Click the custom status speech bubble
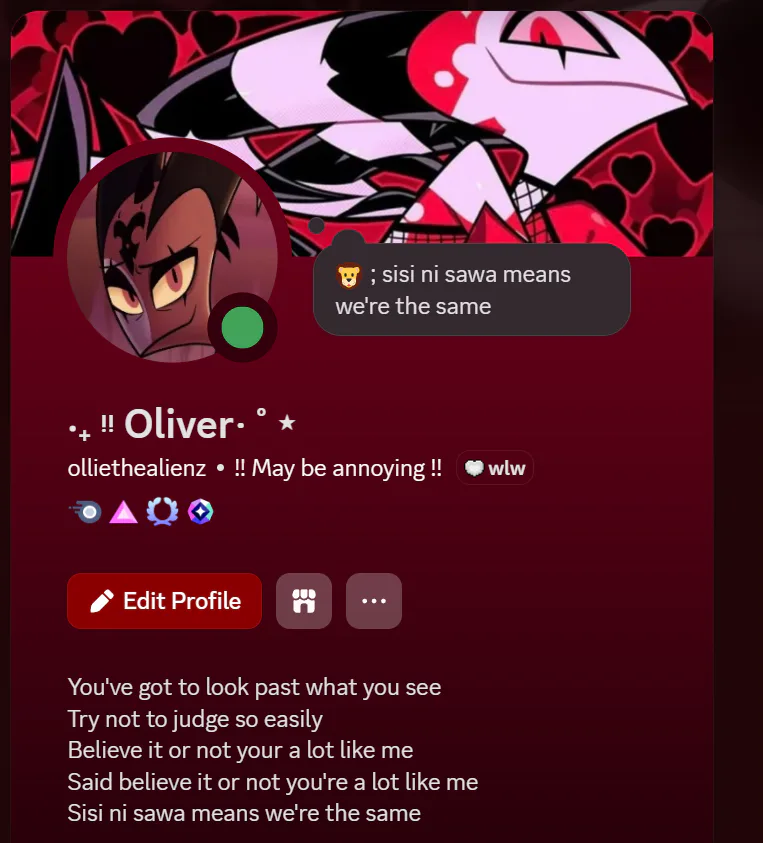Image resolution: width=763 pixels, height=843 pixels. coord(472,290)
